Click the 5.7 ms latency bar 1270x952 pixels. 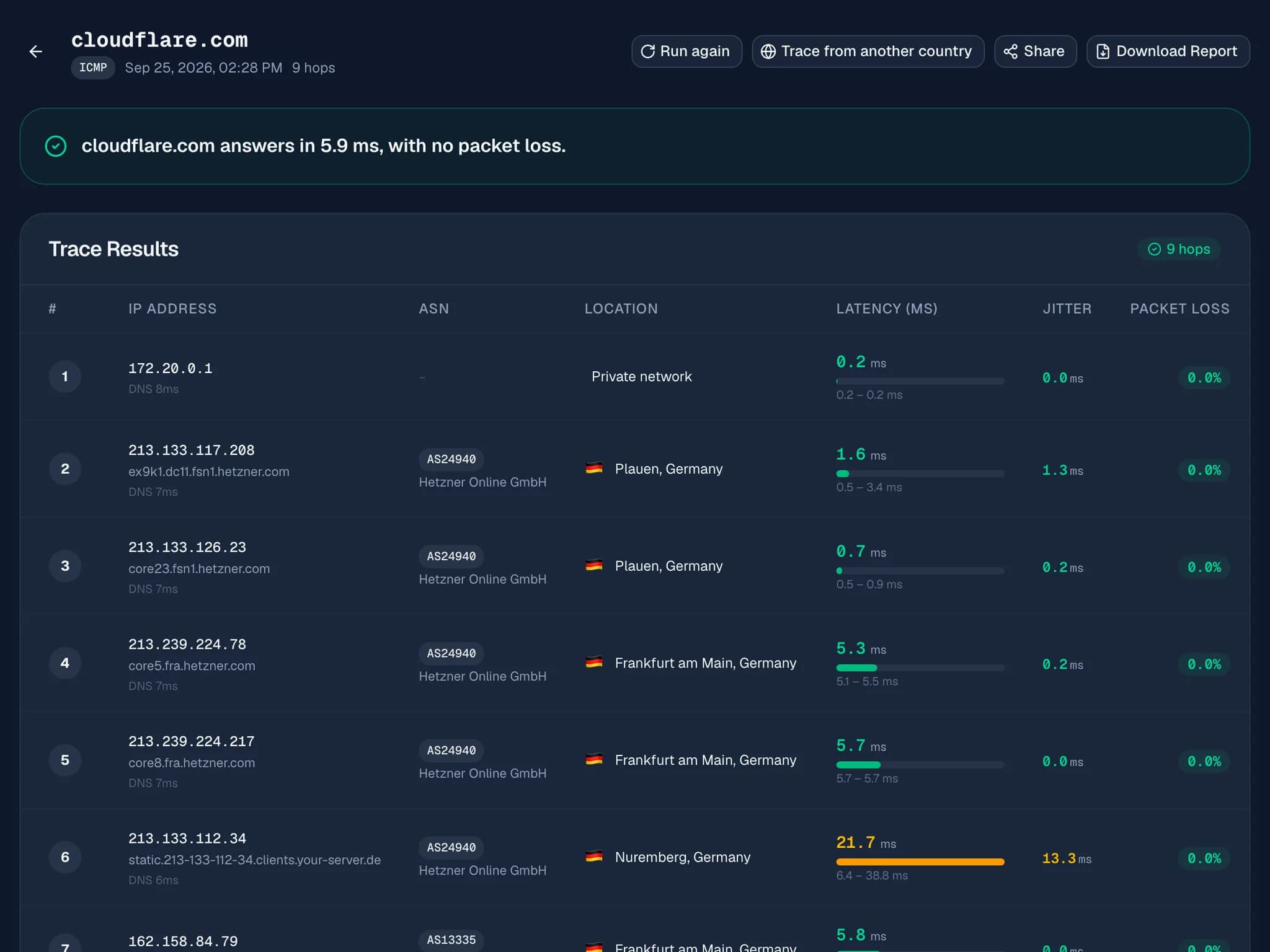click(x=920, y=765)
